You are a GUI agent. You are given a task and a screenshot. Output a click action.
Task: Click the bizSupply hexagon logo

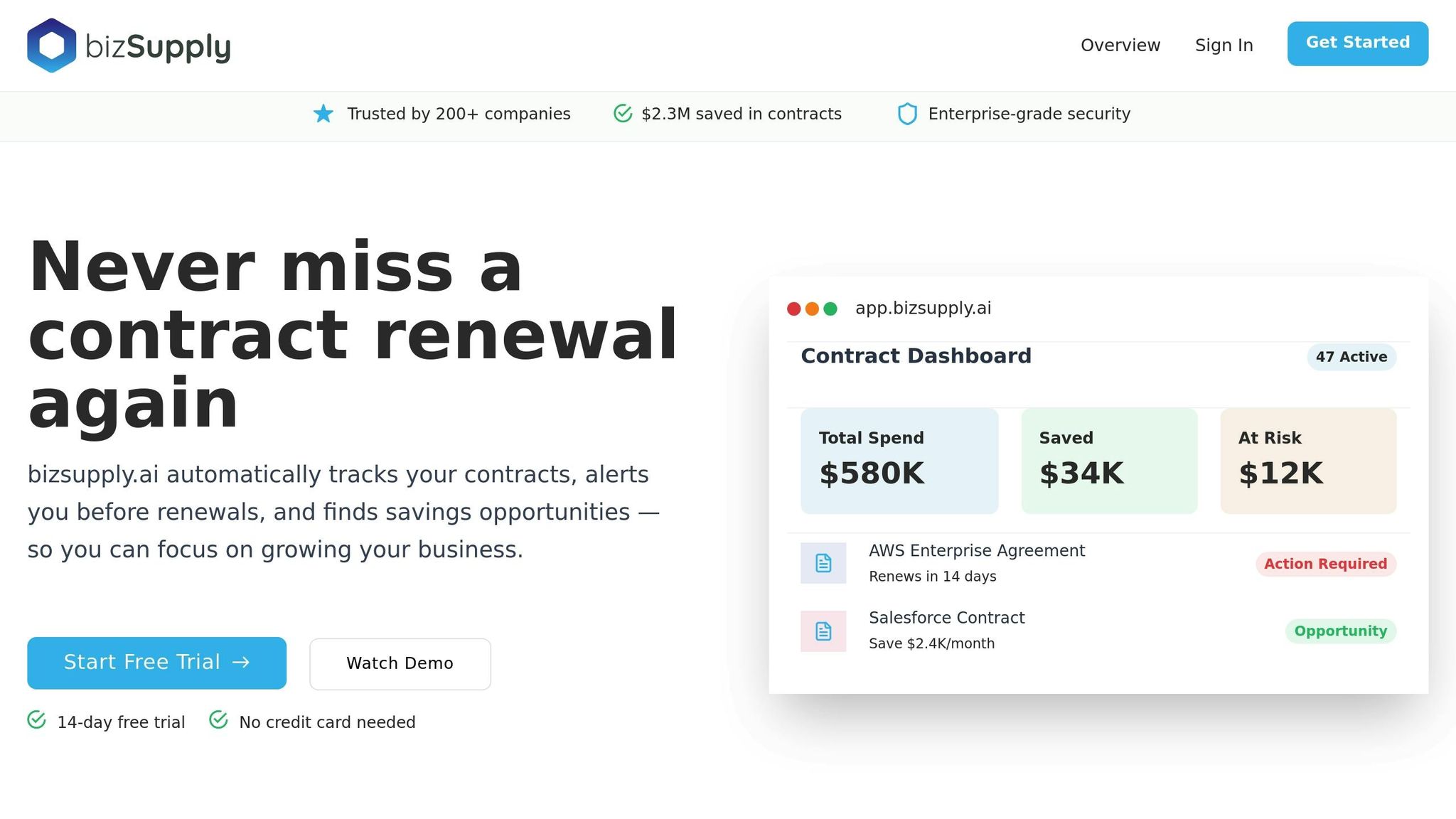click(51, 45)
